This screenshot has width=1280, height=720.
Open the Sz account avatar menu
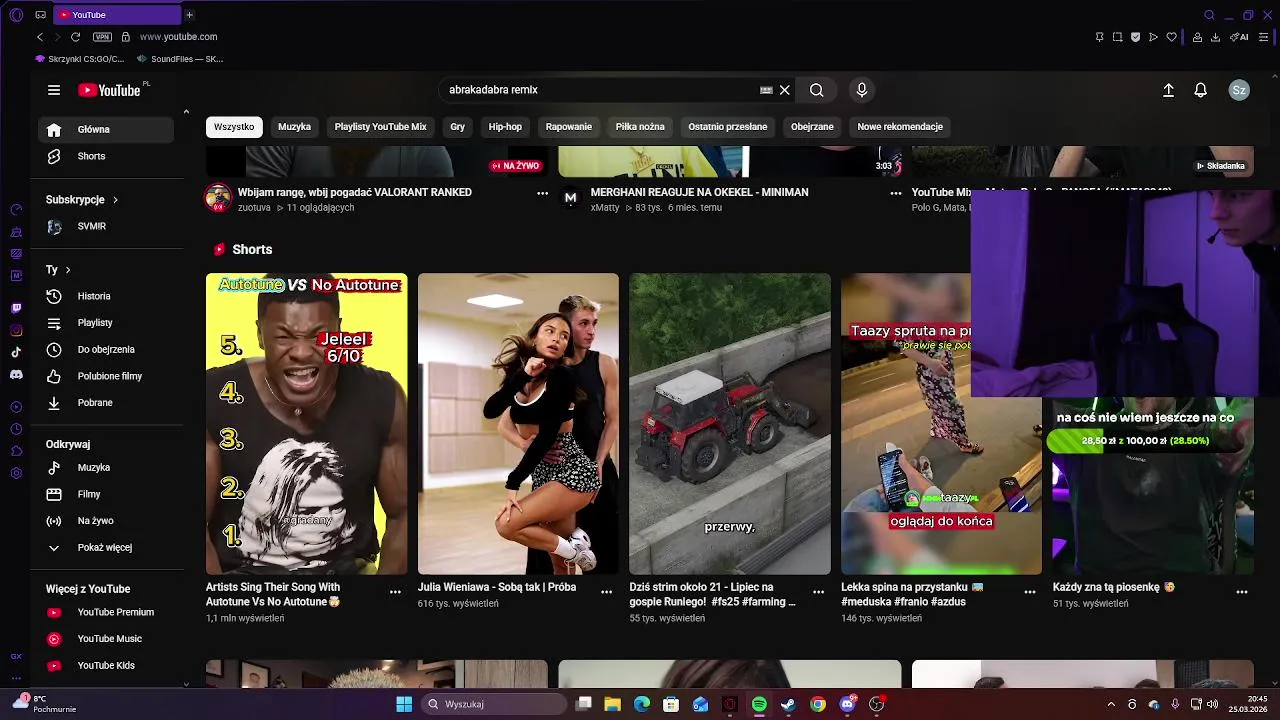pyautogui.click(x=1239, y=90)
